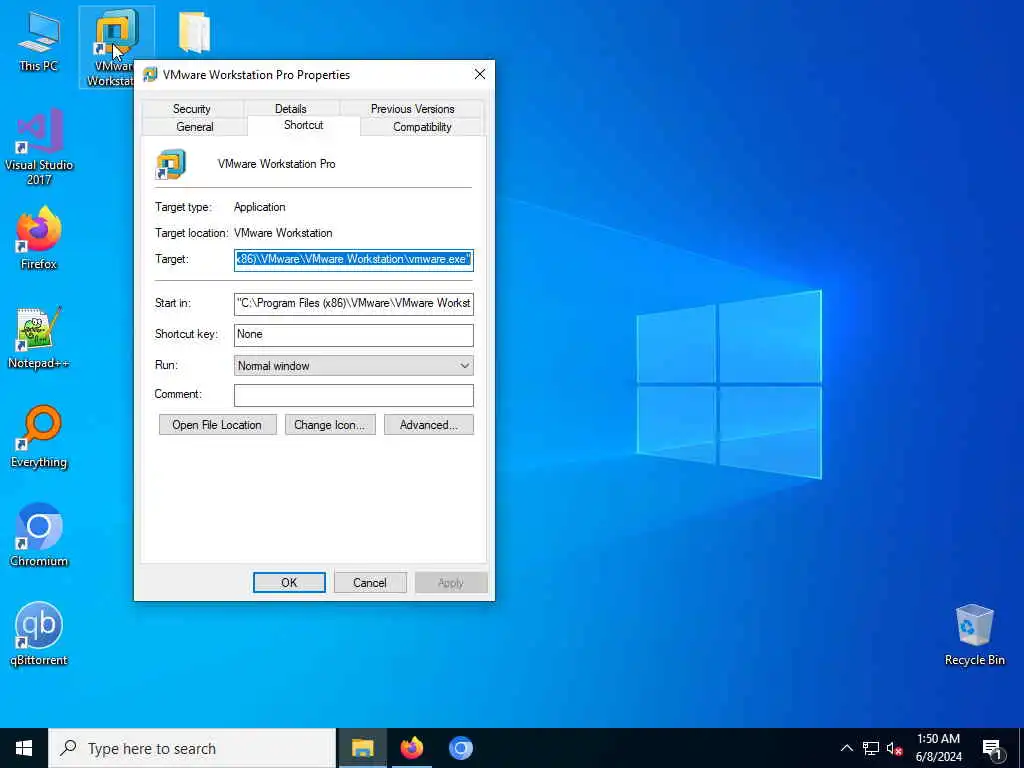Switch to the Previous Versions tab
The image size is (1024, 768).
[412, 108]
